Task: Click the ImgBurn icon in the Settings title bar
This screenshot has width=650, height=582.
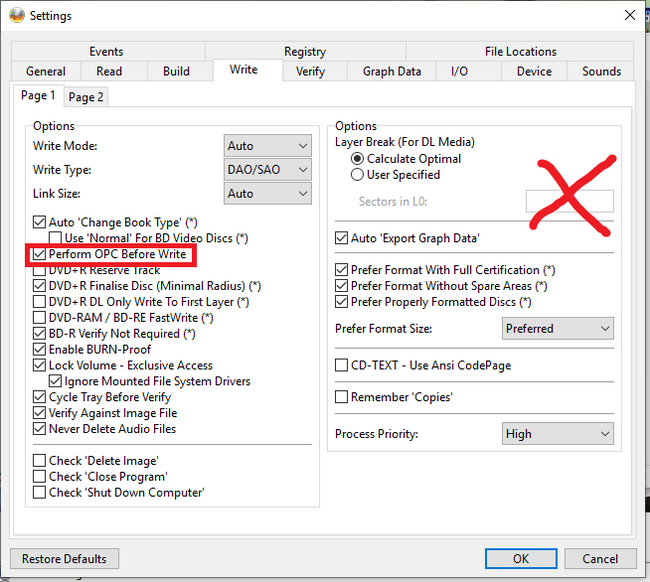Action: coord(17,16)
